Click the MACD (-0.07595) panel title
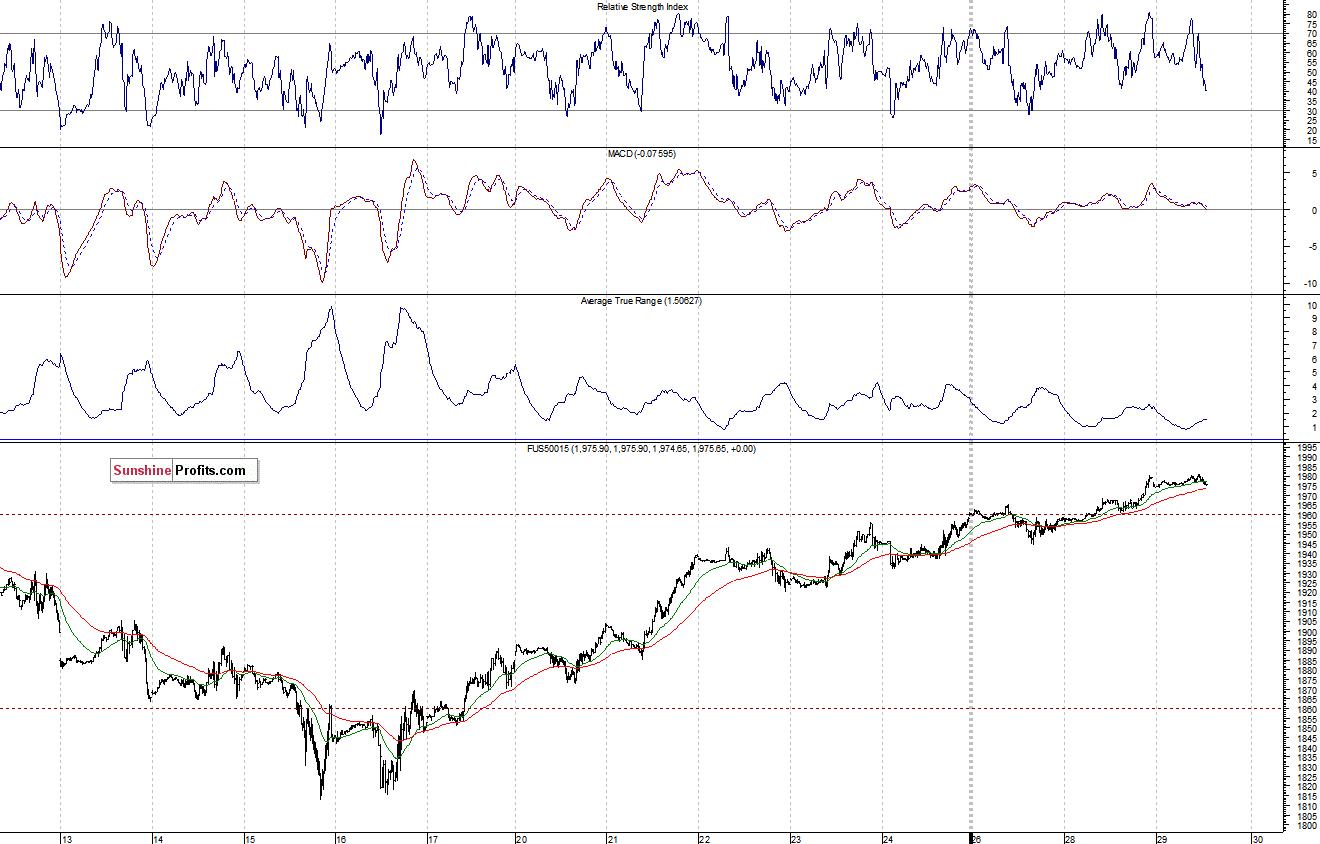Screen dimensions: 1320x844 pyautogui.click(x=642, y=153)
